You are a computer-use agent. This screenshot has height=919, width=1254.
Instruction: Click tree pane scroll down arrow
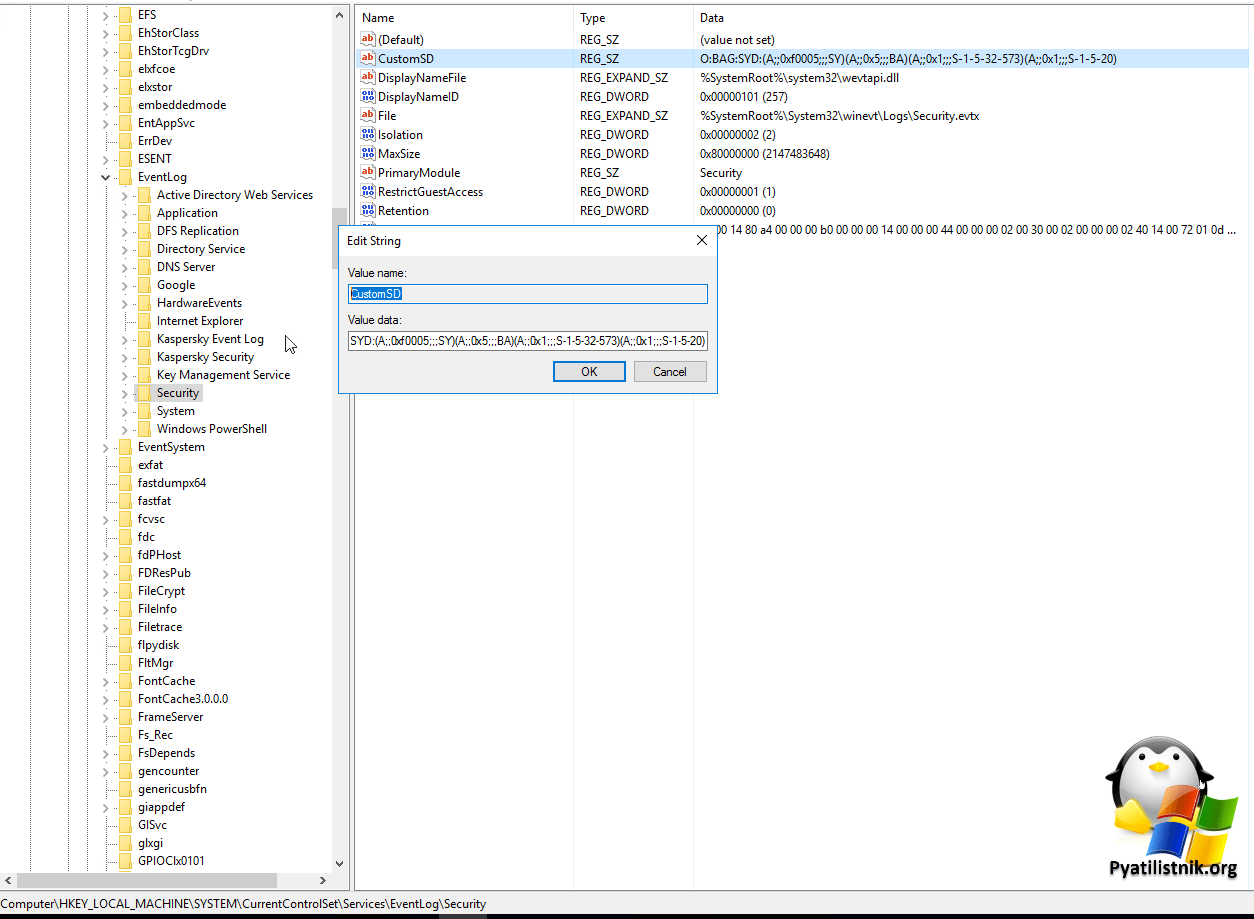click(x=339, y=863)
